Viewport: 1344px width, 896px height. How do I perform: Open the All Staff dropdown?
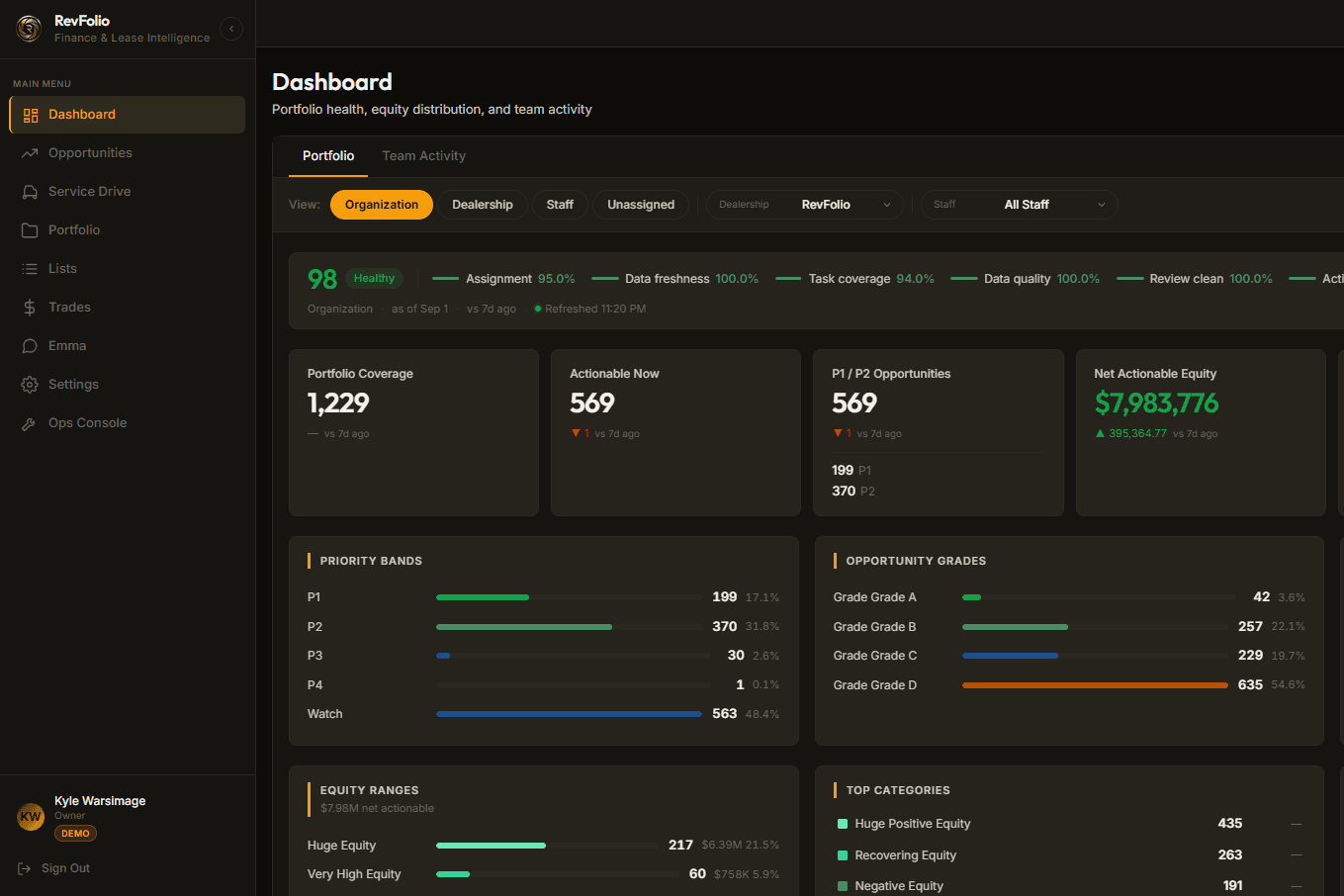pyautogui.click(x=1020, y=205)
